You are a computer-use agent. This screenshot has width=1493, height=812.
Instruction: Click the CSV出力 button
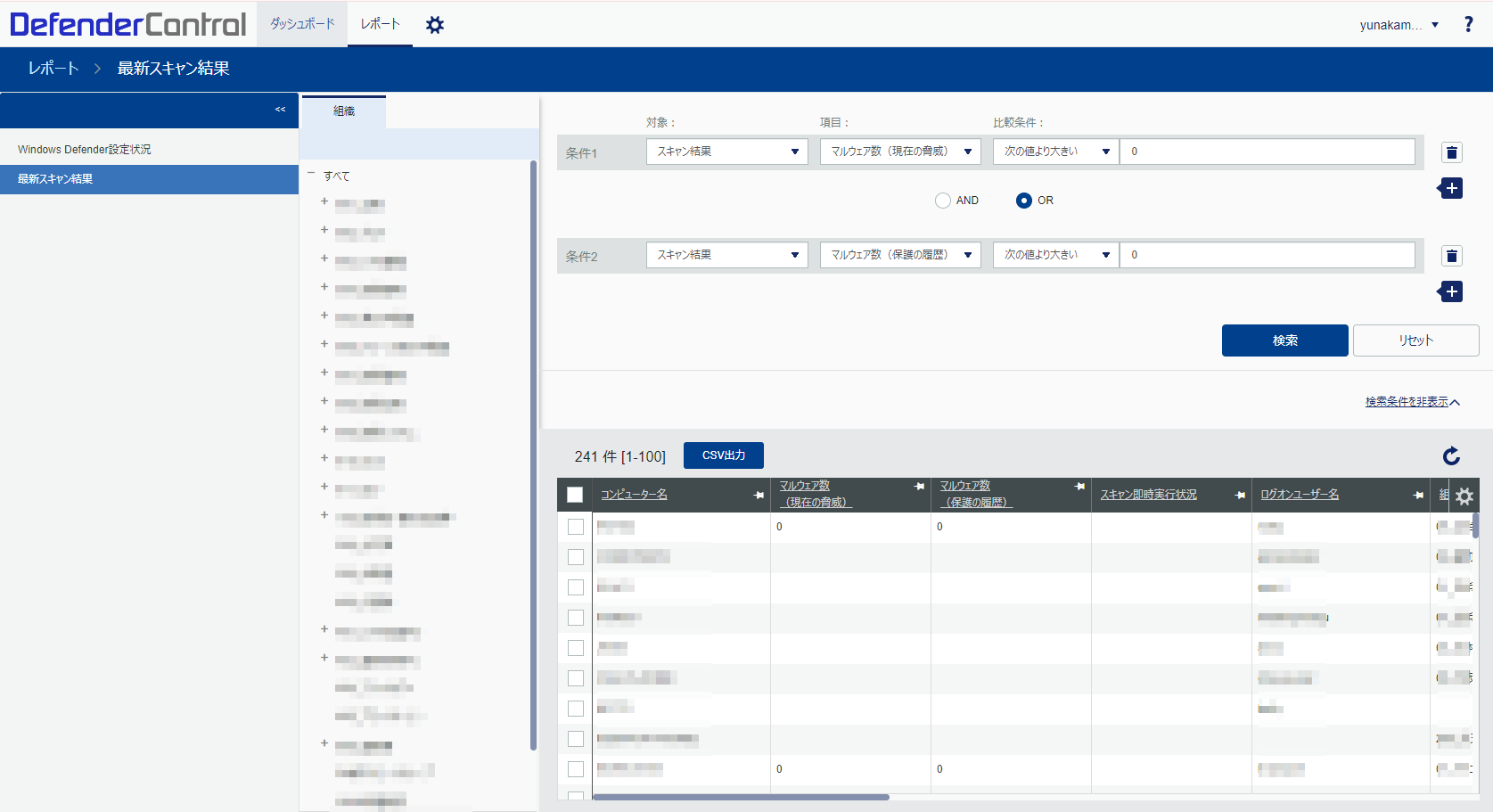[724, 455]
